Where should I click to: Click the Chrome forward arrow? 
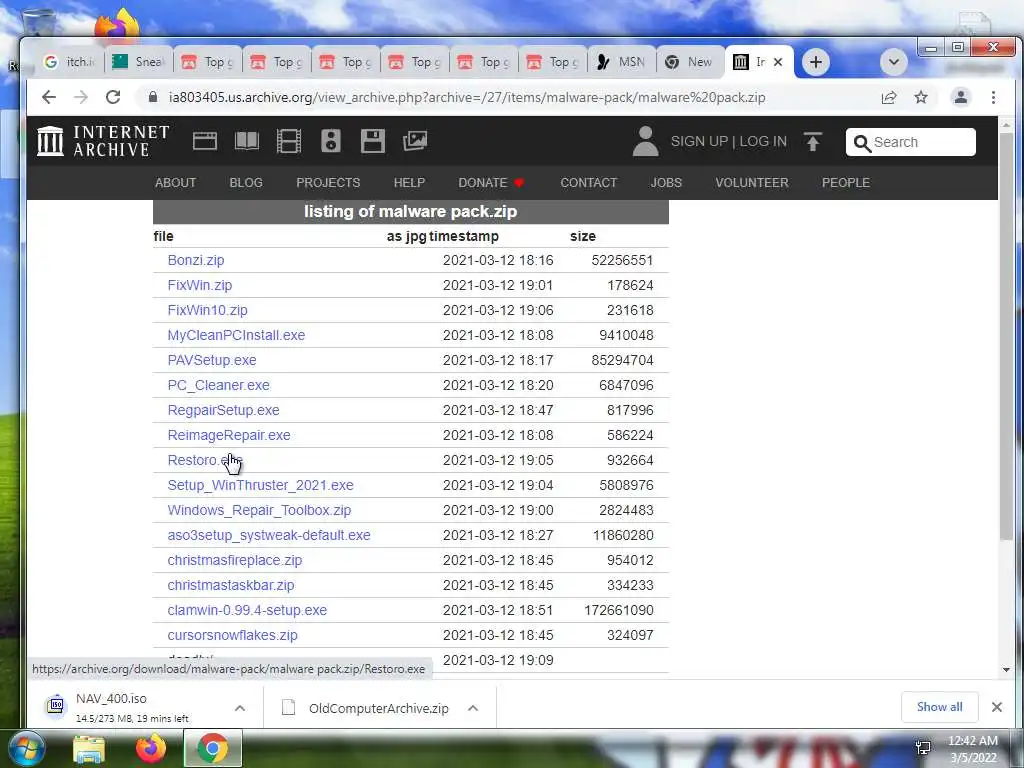click(81, 97)
